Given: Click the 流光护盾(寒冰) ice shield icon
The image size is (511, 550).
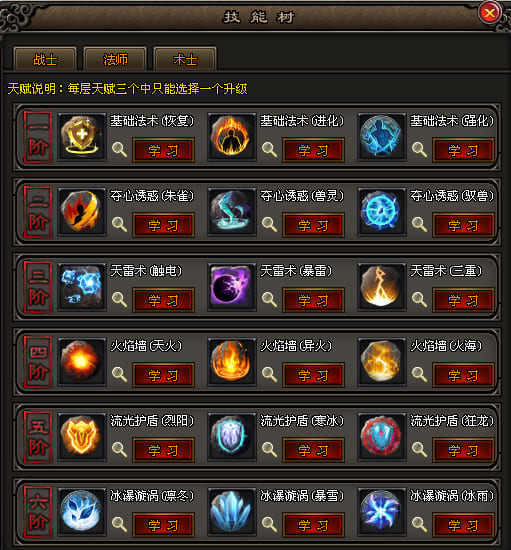Looking at the screenshot, I should point(231,437).
